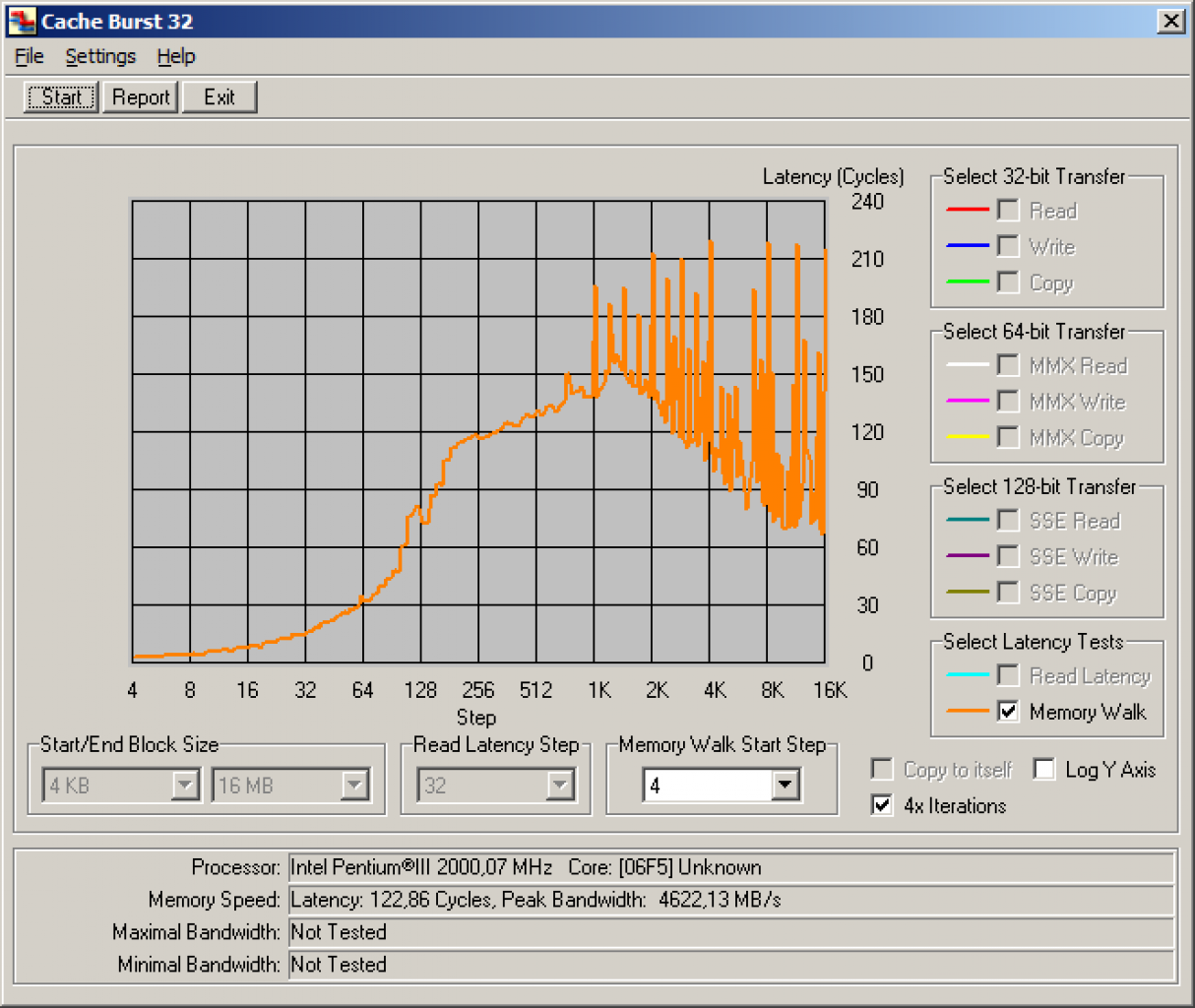Click the Memory Walk Start Step value field

[x=707, y=786]
